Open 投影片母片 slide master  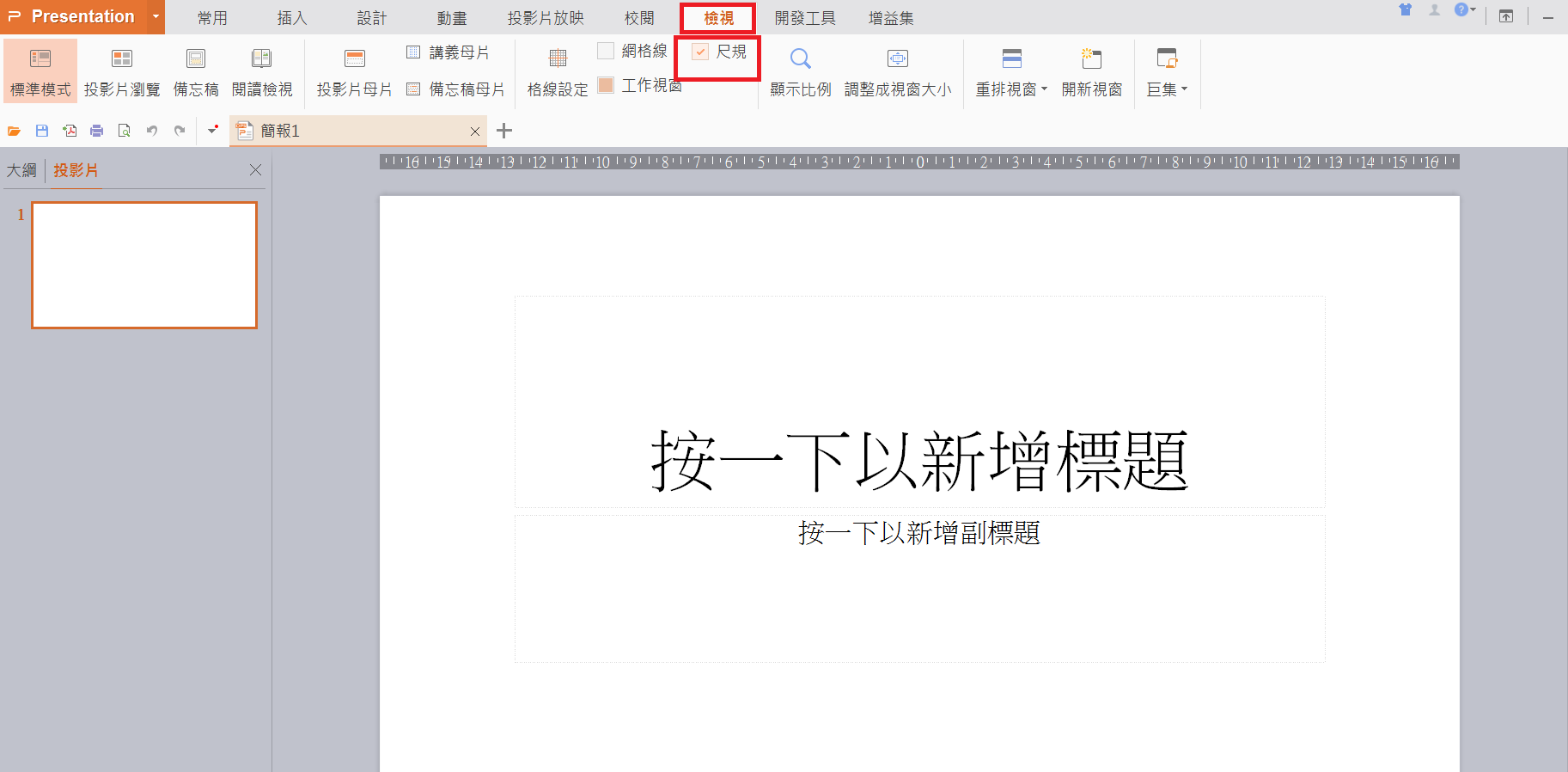click(x=354, y=72)
